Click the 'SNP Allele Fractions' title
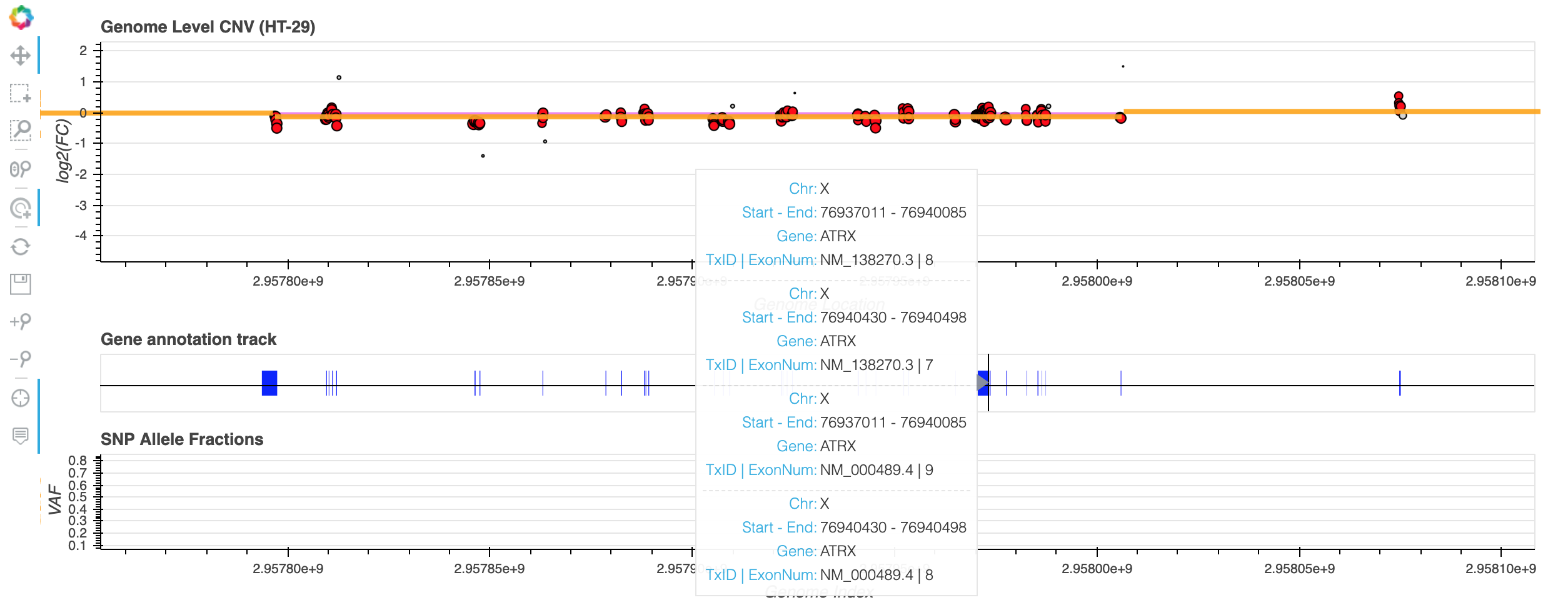 coord(182,439)
